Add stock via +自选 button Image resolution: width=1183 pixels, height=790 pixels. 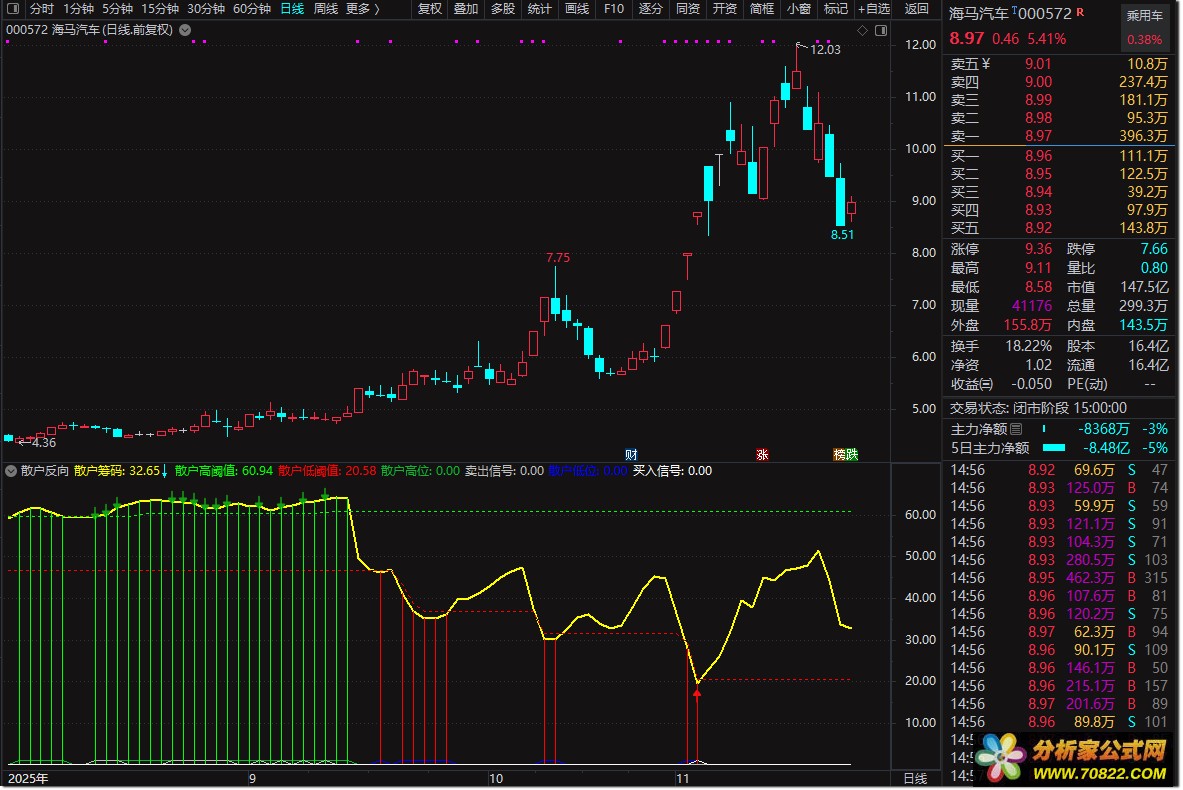coord(874,9)
